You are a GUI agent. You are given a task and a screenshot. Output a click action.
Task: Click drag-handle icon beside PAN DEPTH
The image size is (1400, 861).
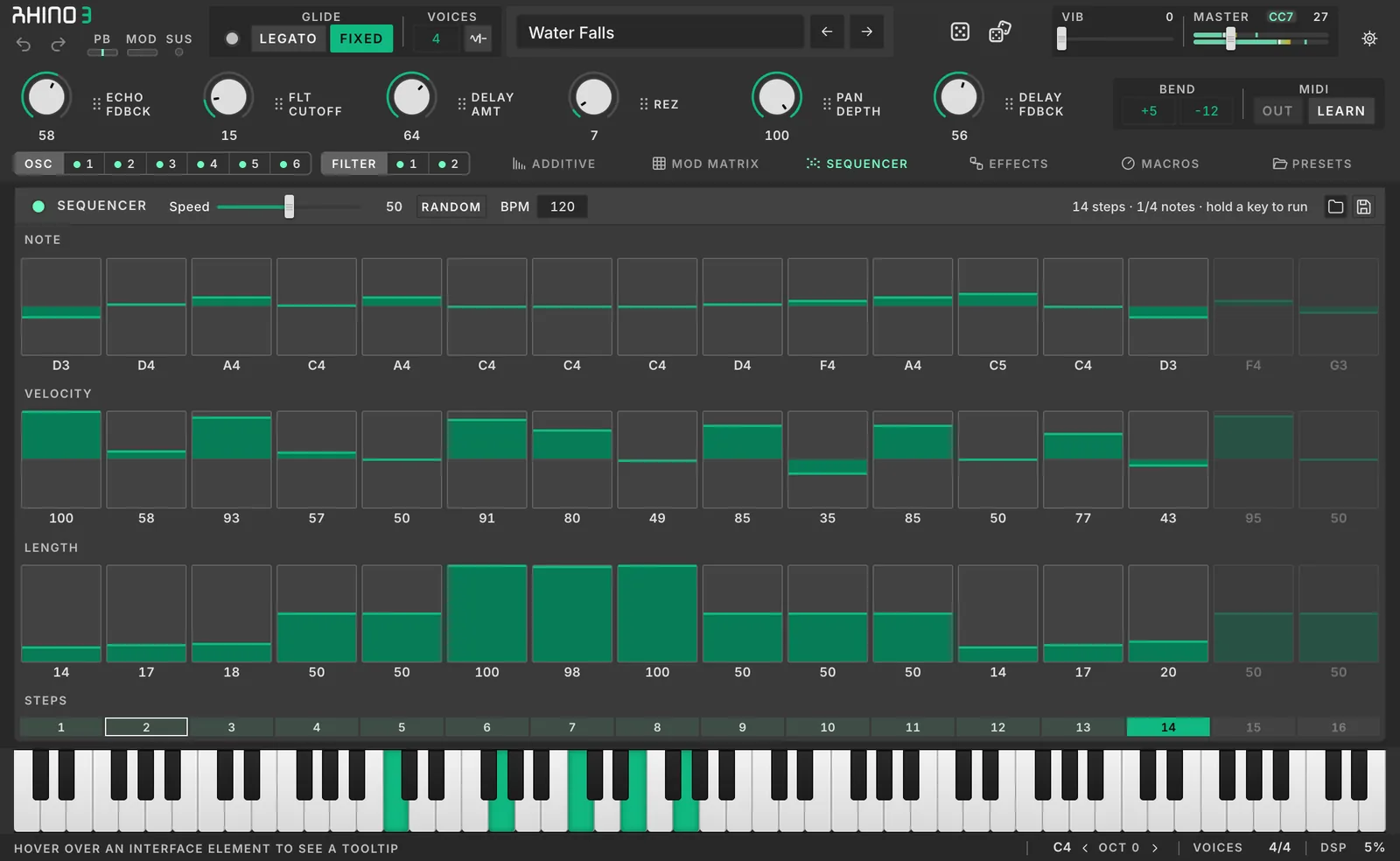pos(827,104)
